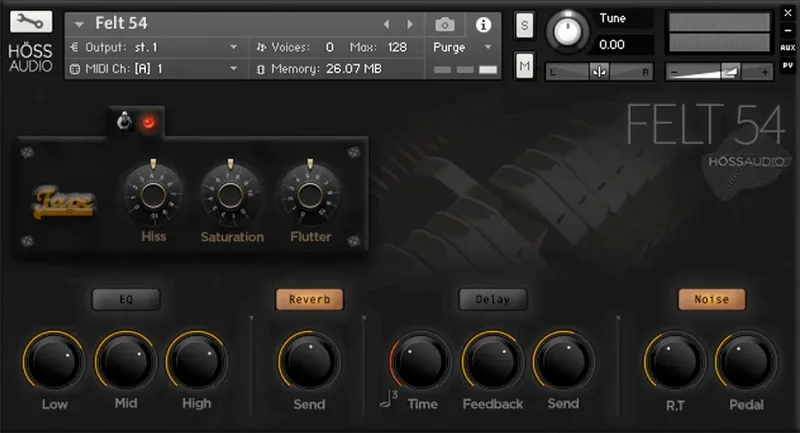Image resolution: width=800 pixels, height=433 pixels.
Task: Click the Delay Feedback knob
Action: coord(492,361)
